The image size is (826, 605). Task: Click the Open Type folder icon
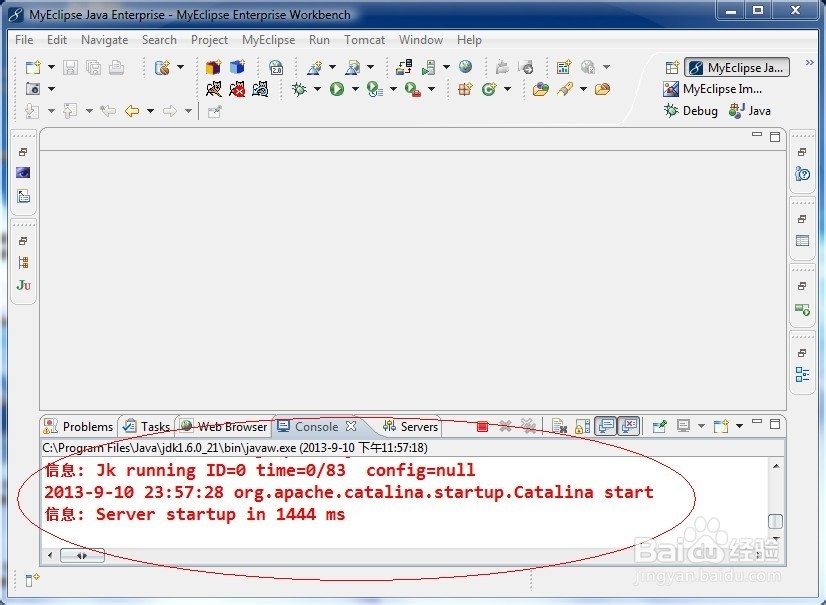tap(540, 89)
